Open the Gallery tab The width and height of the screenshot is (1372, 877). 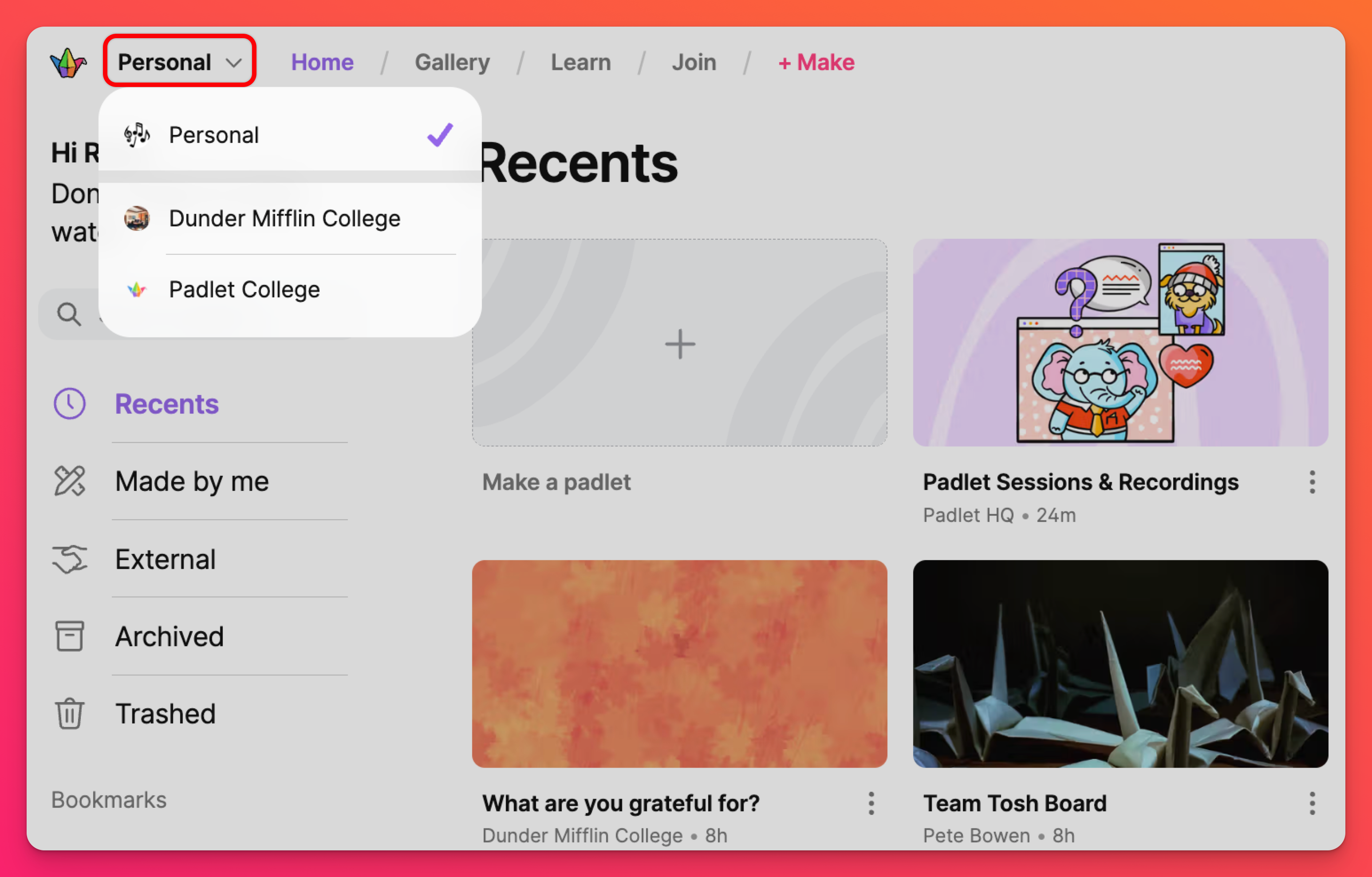click(x=452, y=62)
